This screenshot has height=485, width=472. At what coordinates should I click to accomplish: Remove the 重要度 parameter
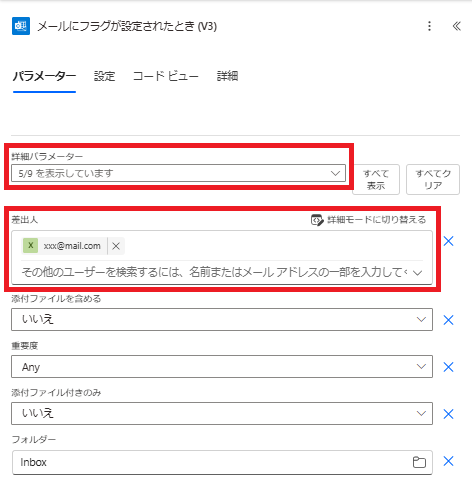(x=448, y=367)
